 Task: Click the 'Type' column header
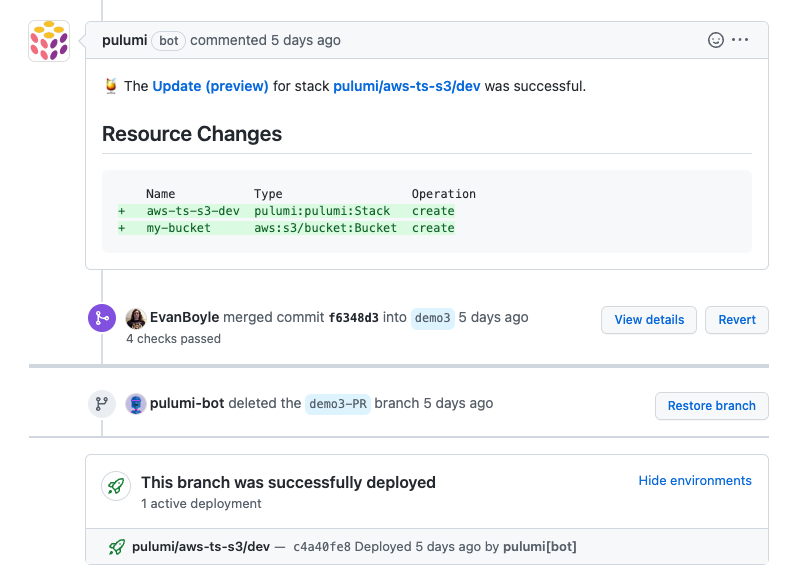pos(268,194)
